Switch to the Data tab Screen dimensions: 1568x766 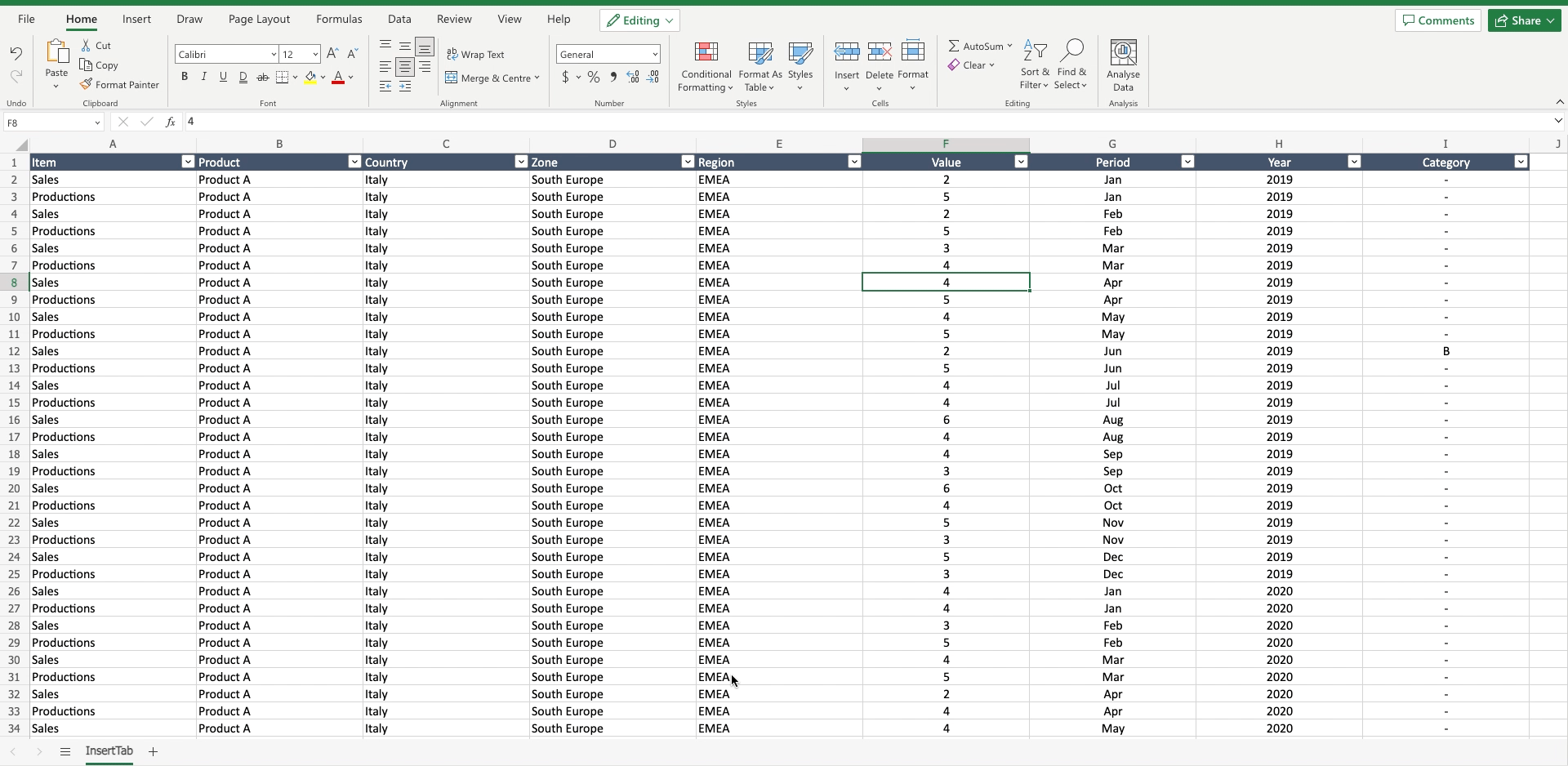click(399, 20)
